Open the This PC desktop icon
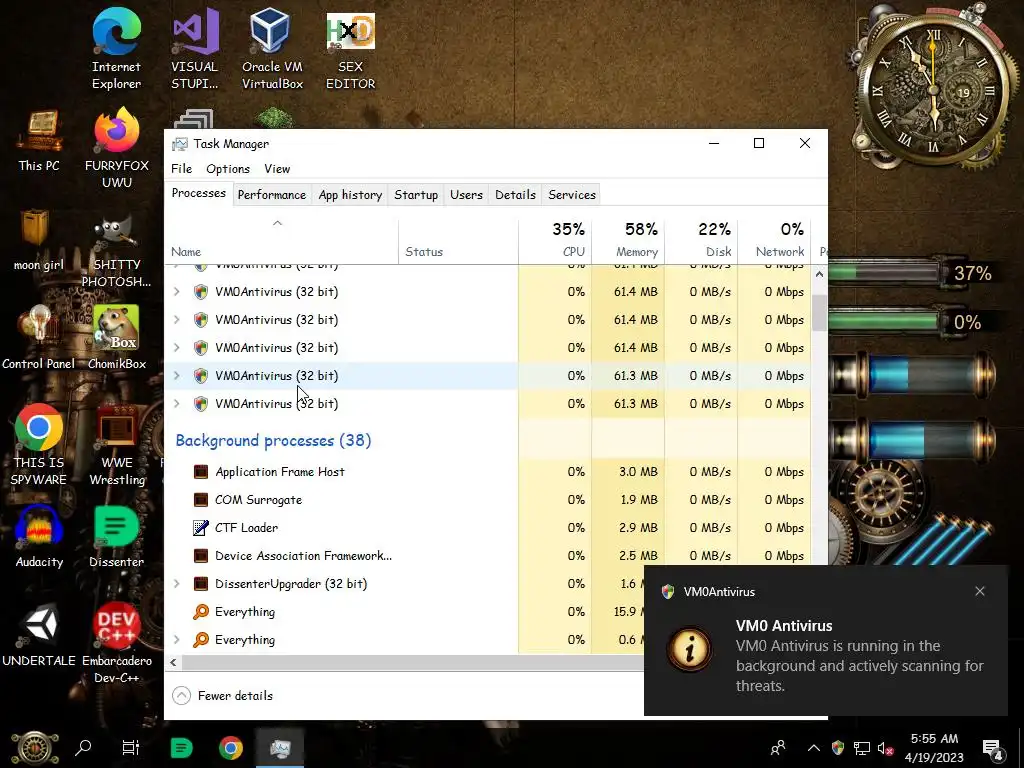1024x768 pixels. coord(39,141)
